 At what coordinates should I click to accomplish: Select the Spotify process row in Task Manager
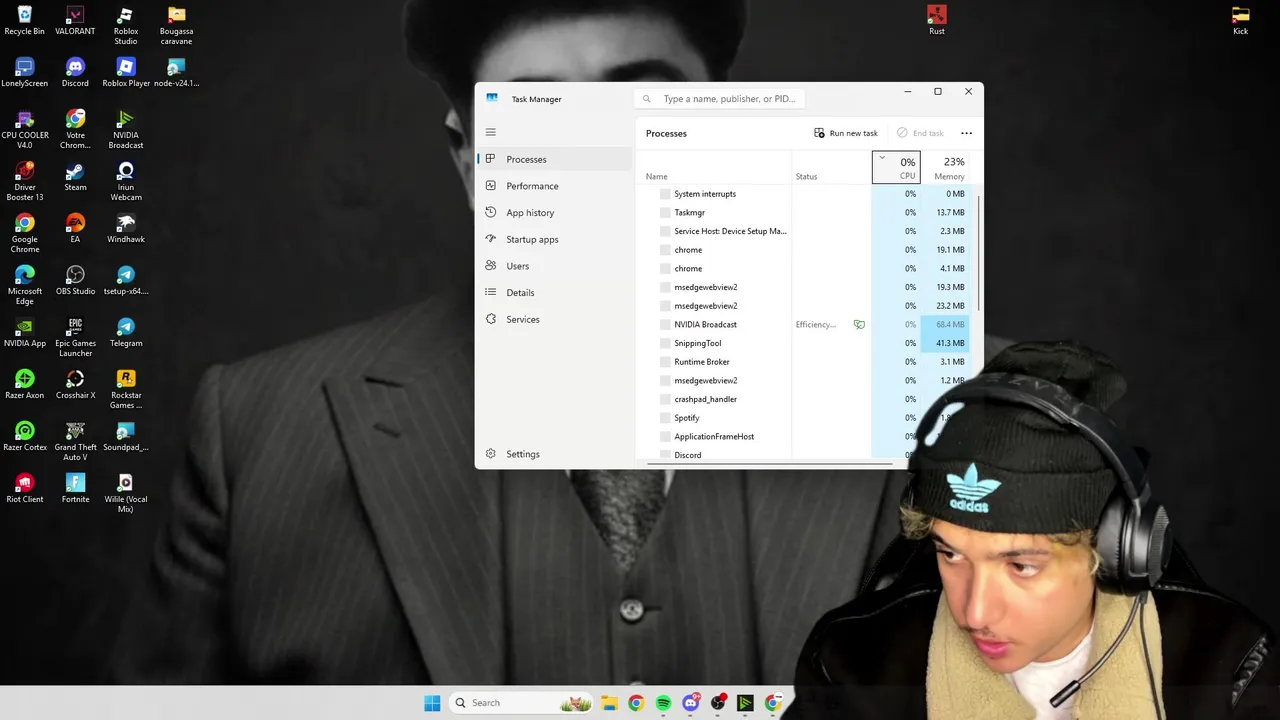click(780, 418)
